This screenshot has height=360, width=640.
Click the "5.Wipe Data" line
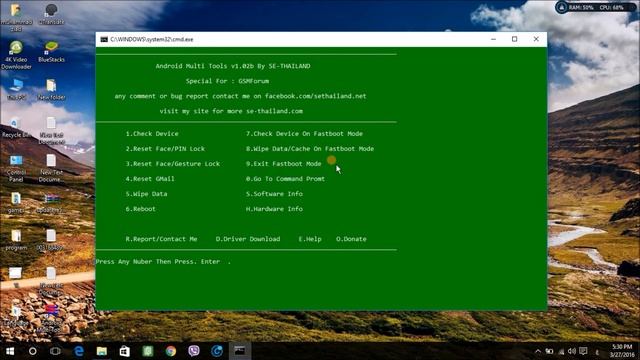146,194
